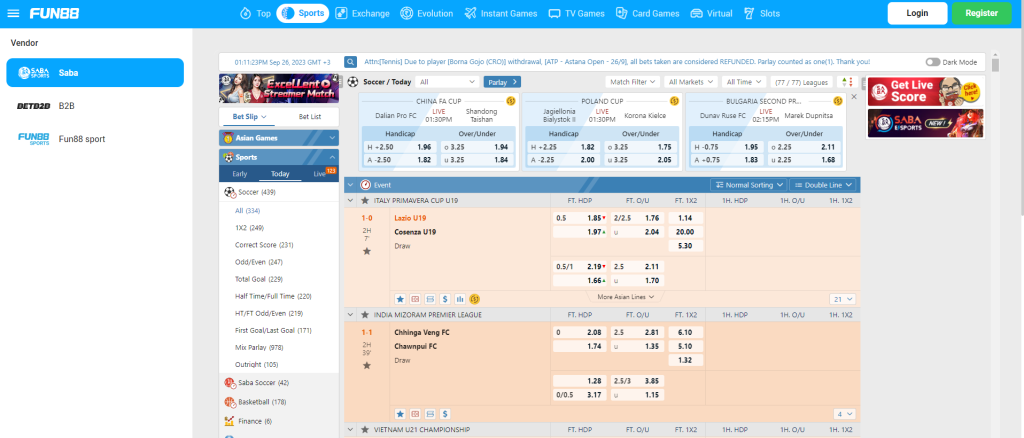Click the Soccer ball icon in sidebar
Image resolution: width=1024 pixels, height=438 pixels.
click(230, 191)
